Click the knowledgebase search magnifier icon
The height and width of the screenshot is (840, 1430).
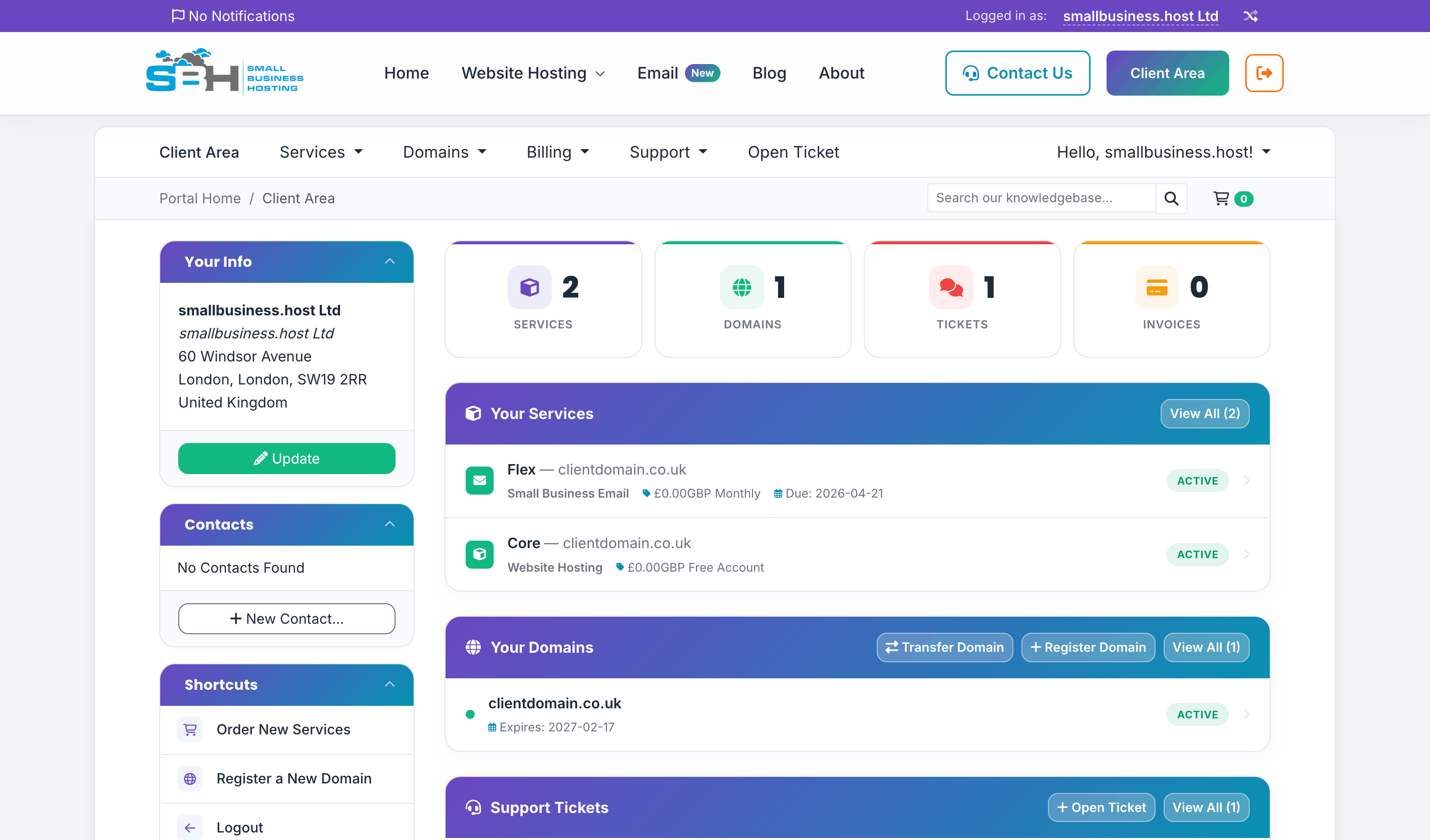(1171, 199)
